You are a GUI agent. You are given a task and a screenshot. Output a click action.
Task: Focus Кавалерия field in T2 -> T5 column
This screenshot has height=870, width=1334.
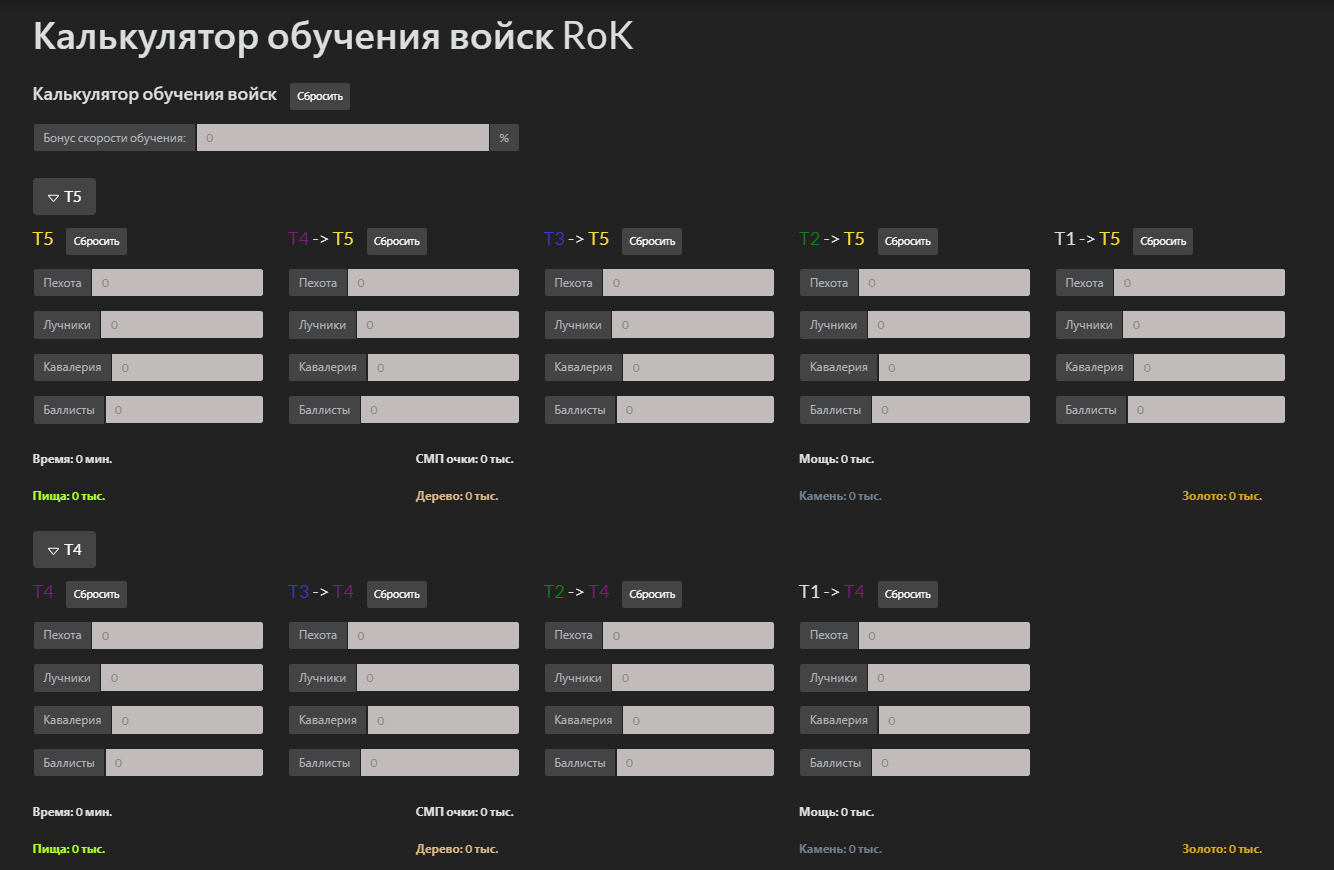tap(954, 367)
